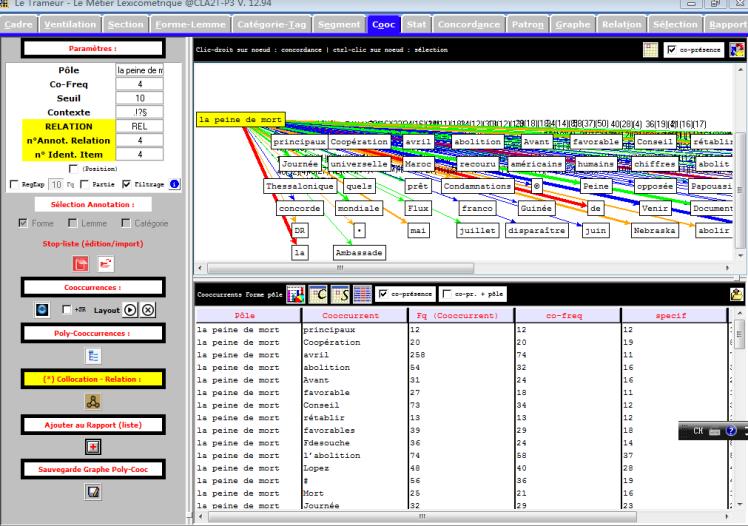Click the Collocation-Relation network icon
Viewport: 748px width, 526px height.
click(93, 402)
